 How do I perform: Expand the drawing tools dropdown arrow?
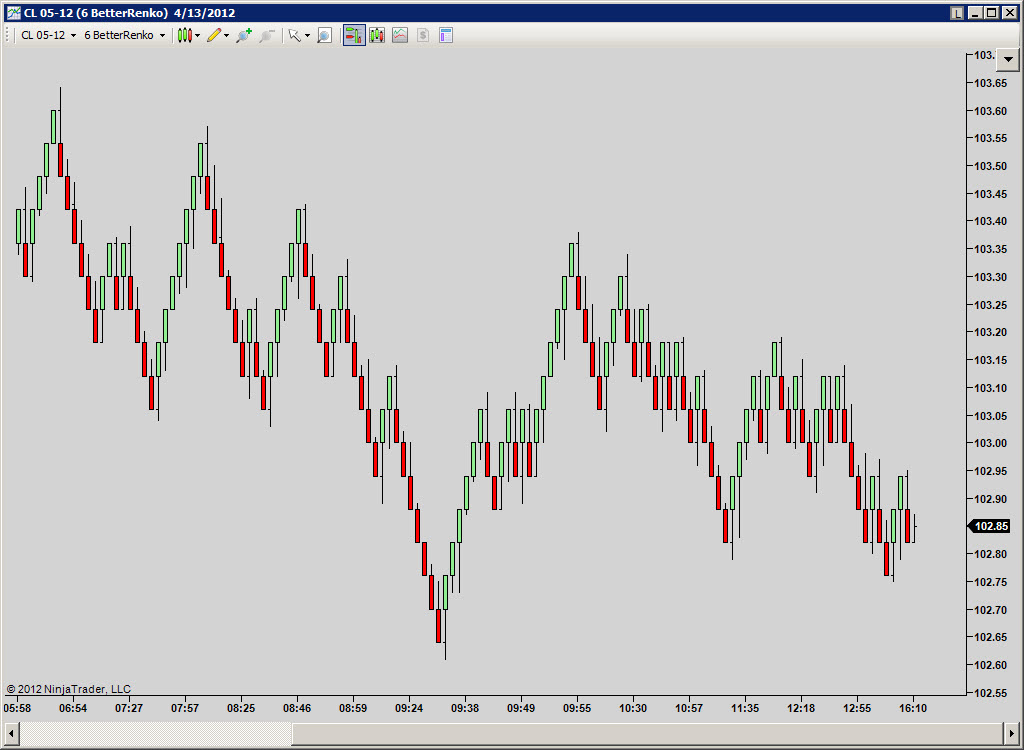tap(227, 36)
